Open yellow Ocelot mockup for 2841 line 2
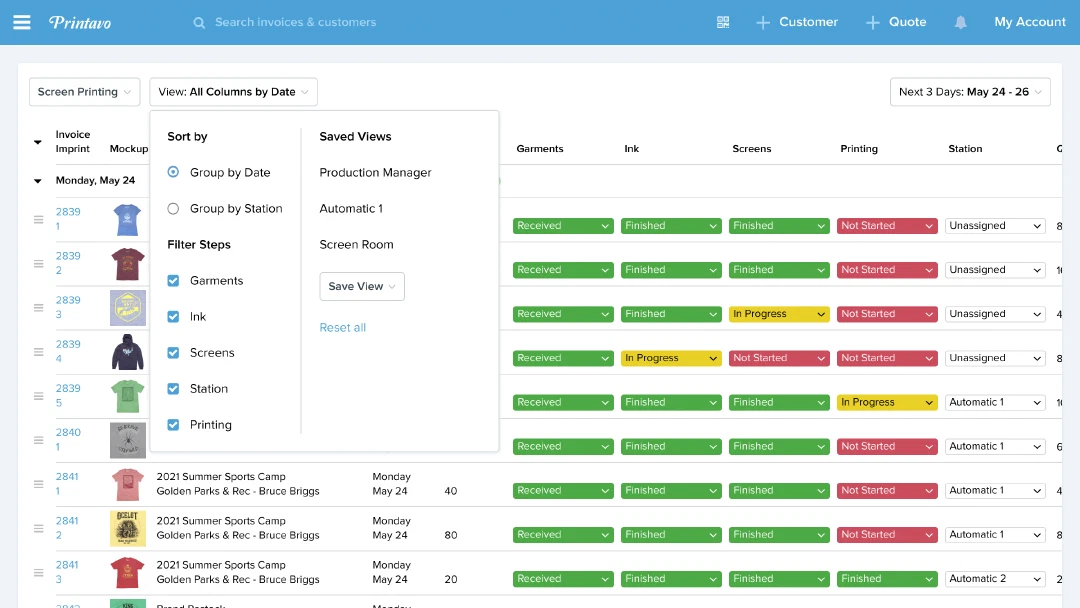Viewport: 1080px width, 608px height. pos(127,528)
